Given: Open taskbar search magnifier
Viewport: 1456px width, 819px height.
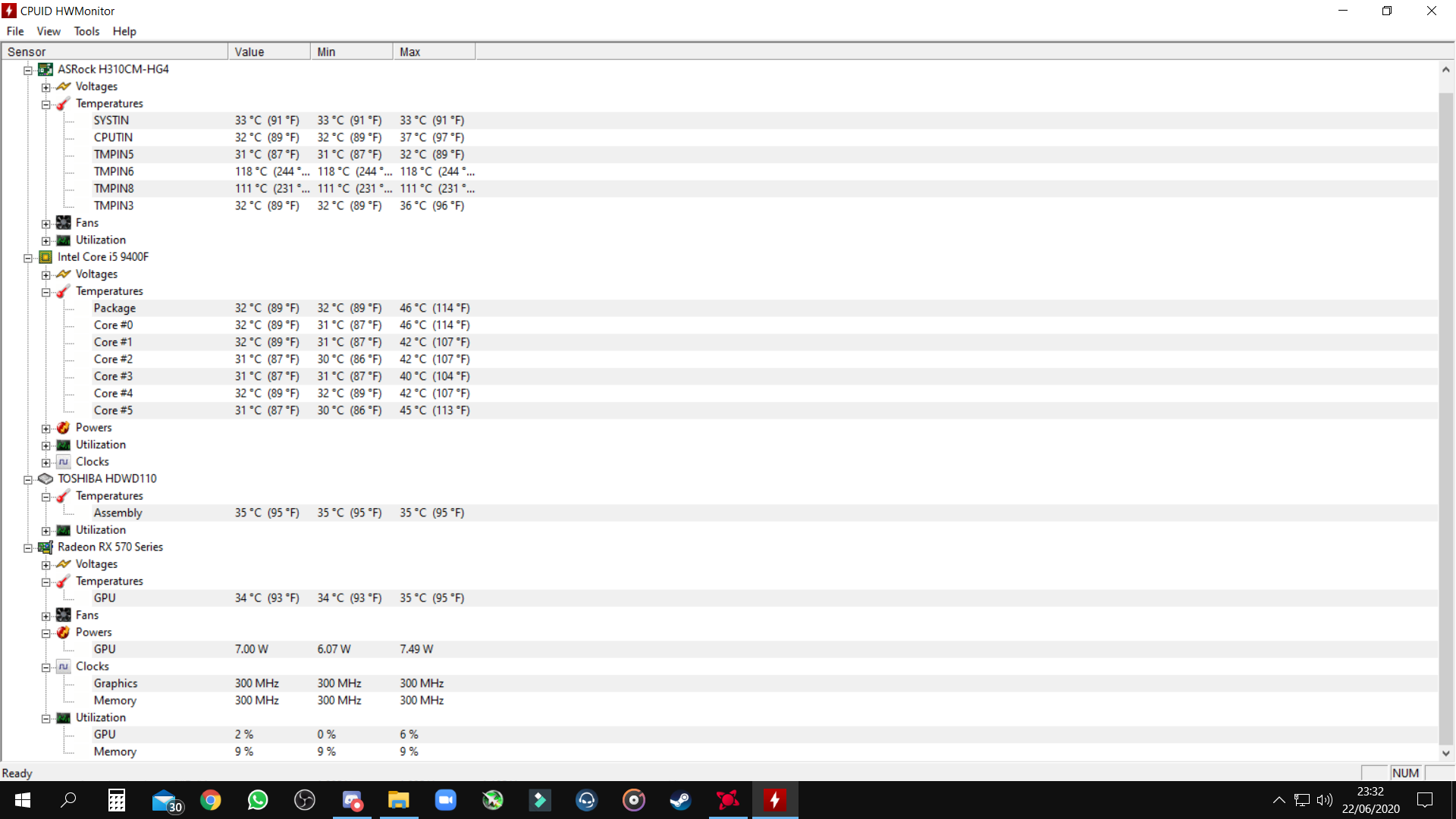Looking at the screenshot, I should point(68,800).
